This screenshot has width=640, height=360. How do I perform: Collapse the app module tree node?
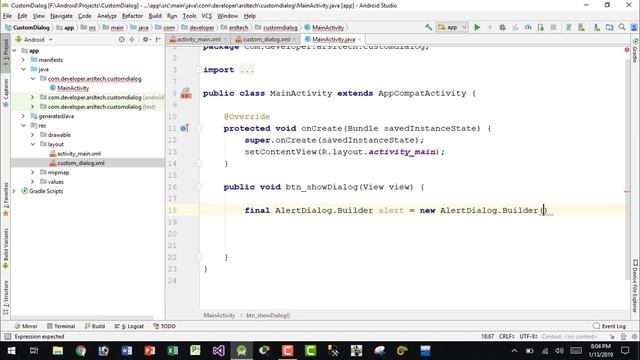coord(15,51)
